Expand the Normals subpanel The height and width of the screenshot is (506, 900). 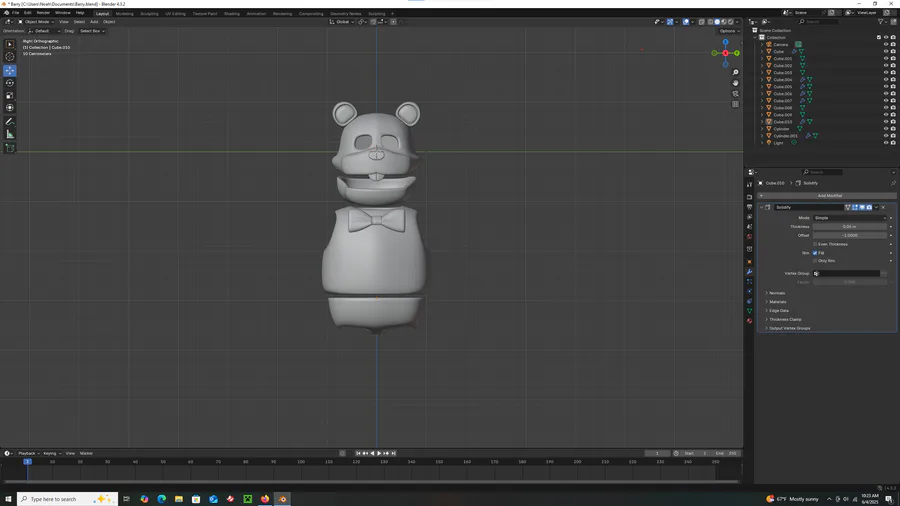775,293
